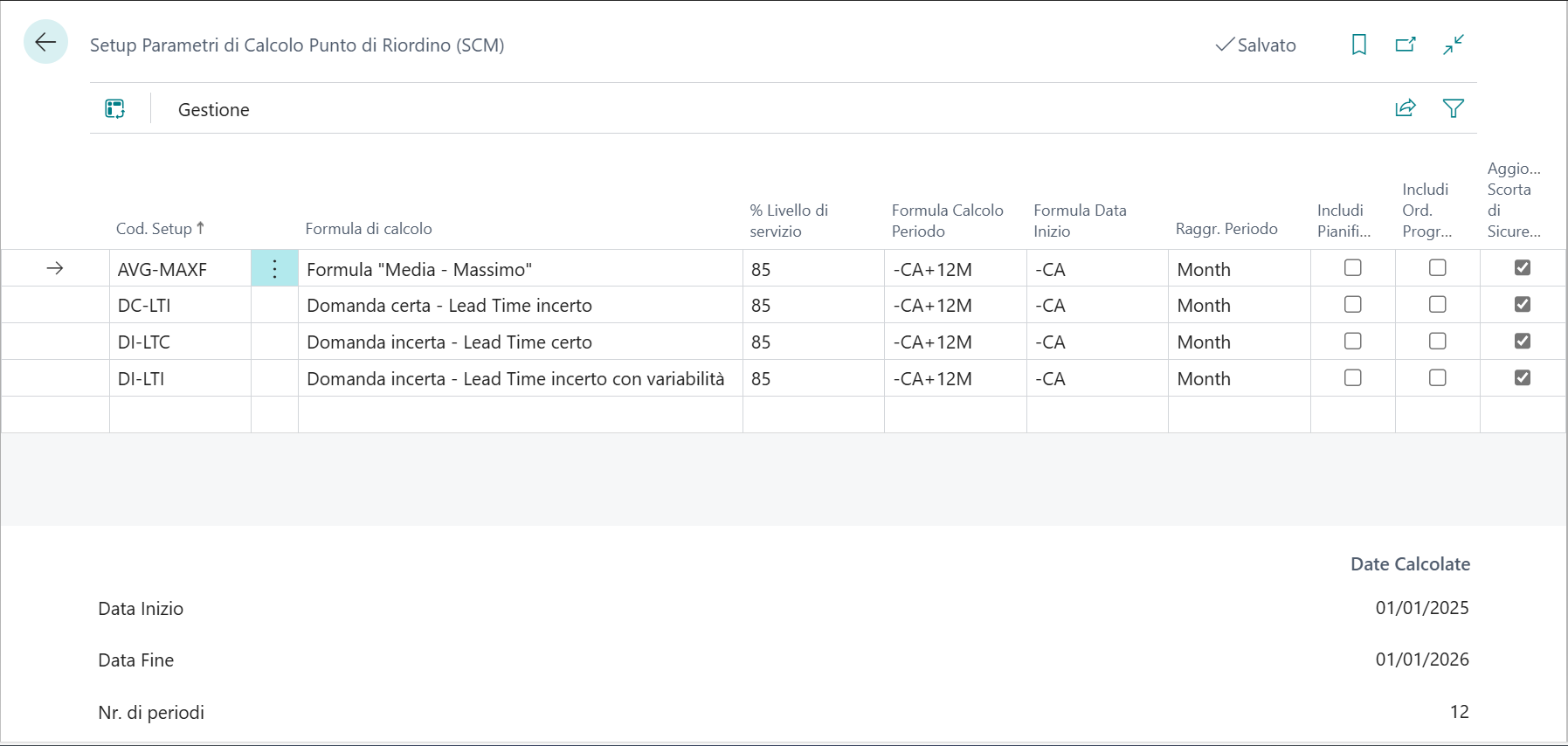Click the edit list icon beside Gestione
1568x746 pixels.
click(115, 109)
